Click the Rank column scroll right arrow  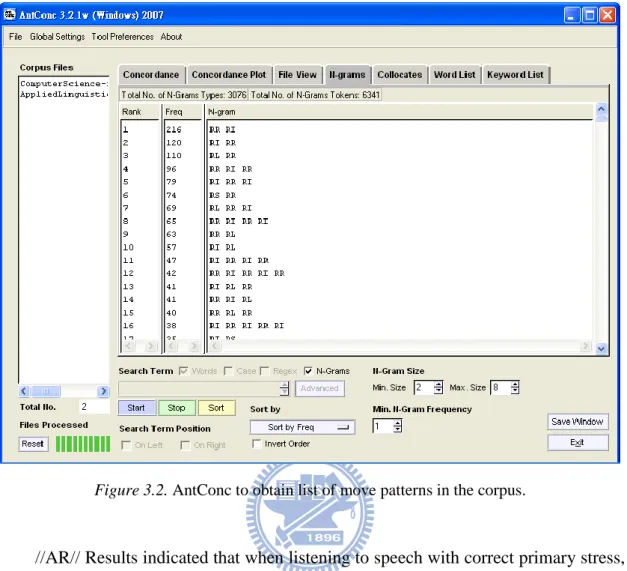click(x=151, y=346)
